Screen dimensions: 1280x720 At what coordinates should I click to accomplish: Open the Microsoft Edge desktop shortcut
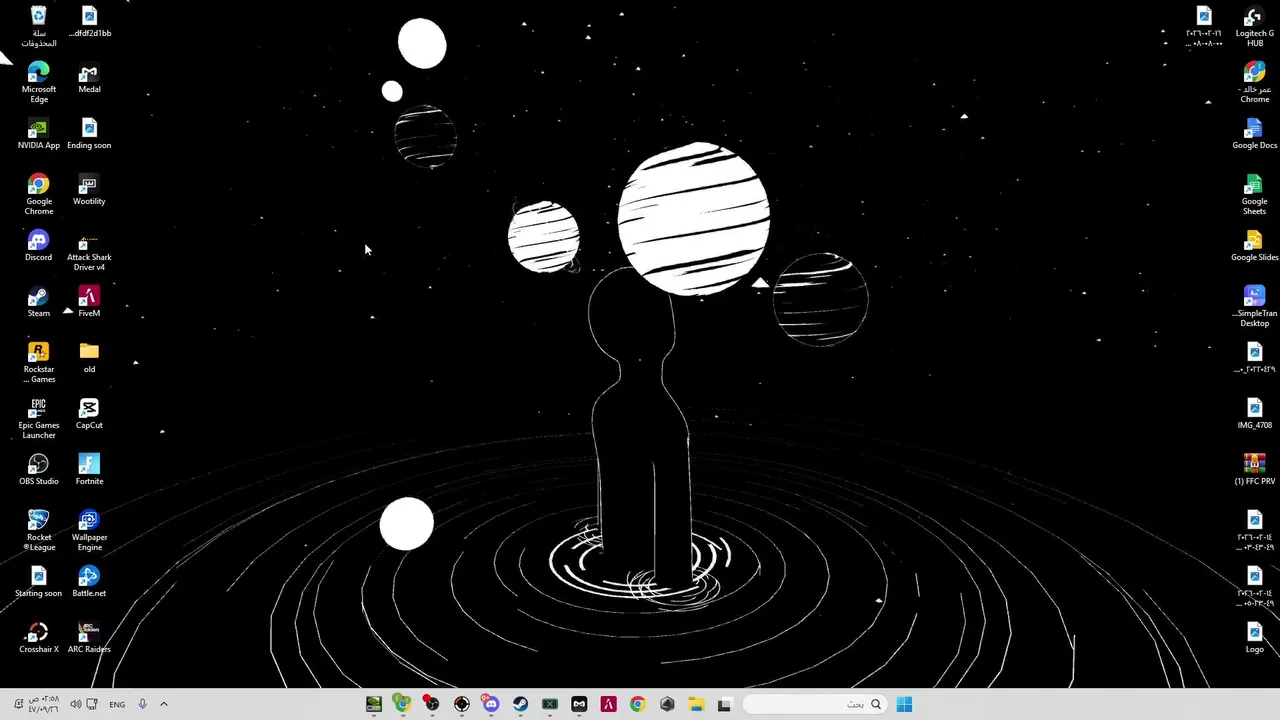coord(38,83)
